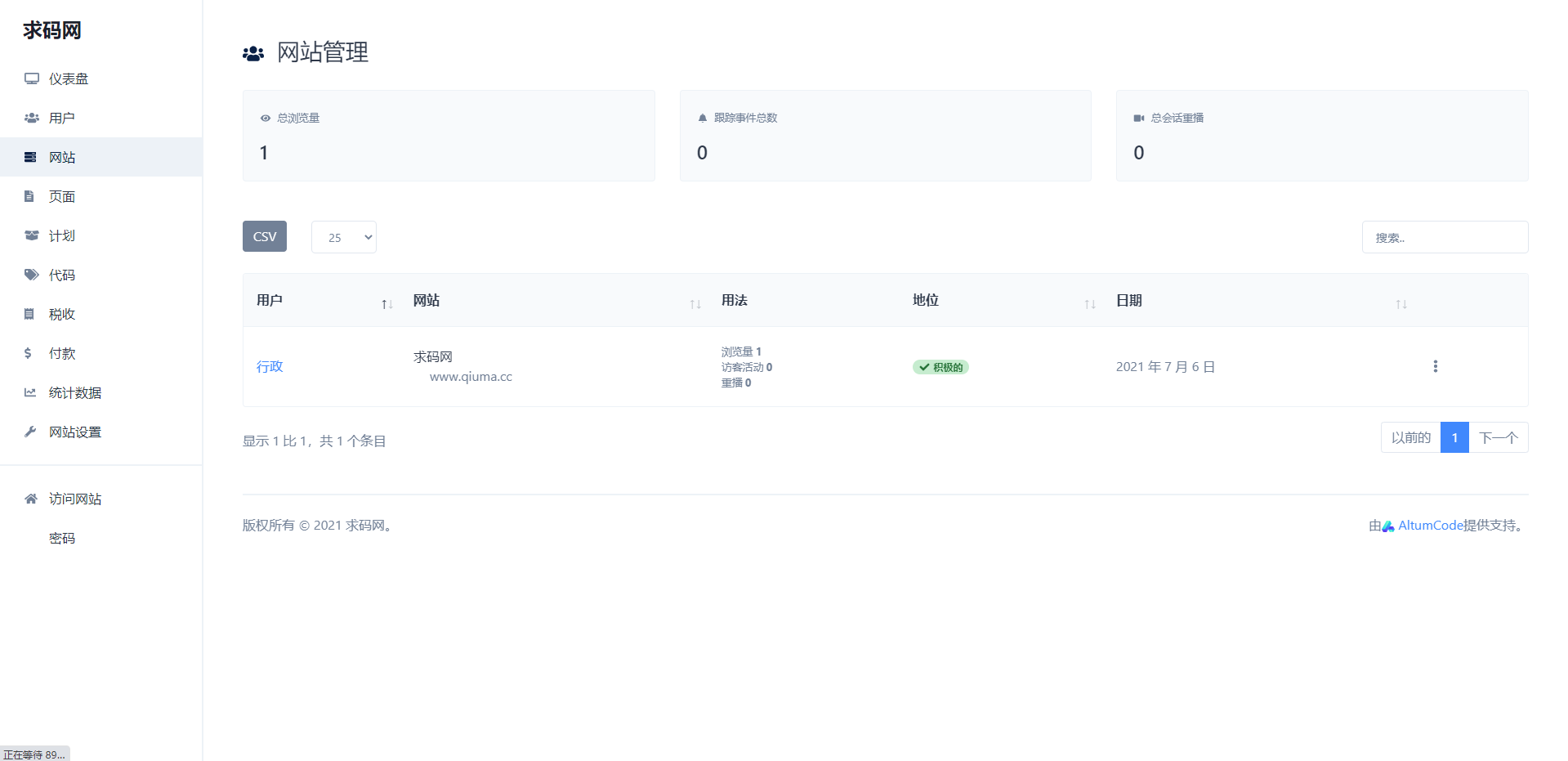Open the 25 entries-per-page dropdown
The height and width of the screenshot is (761, 1568).
tap(344, 237)
